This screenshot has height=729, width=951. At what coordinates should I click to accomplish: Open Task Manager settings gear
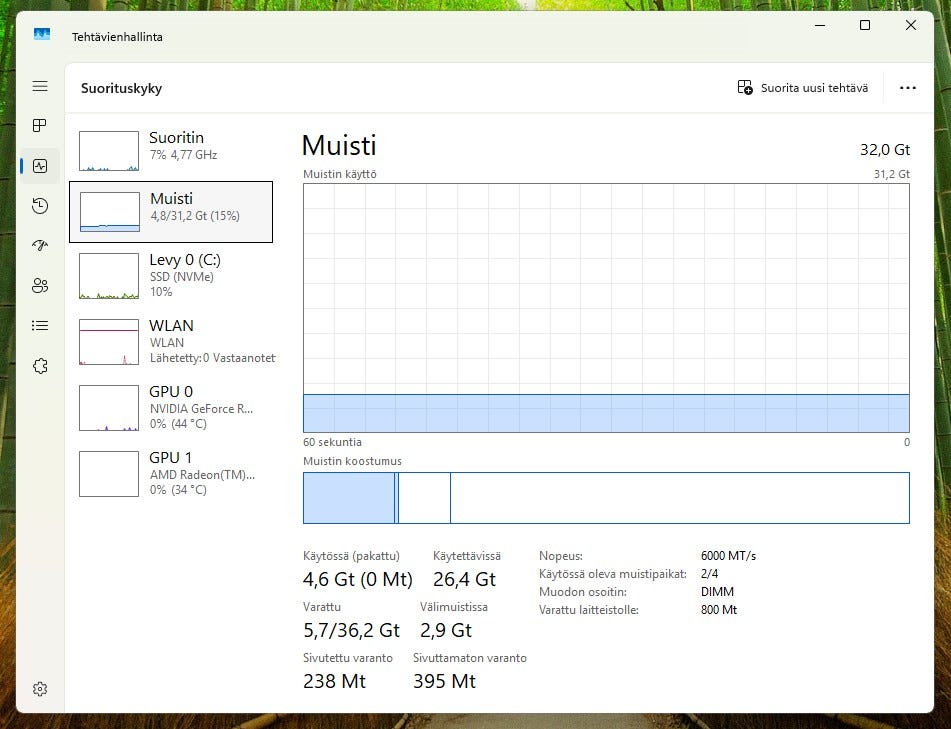pos(40,689)
